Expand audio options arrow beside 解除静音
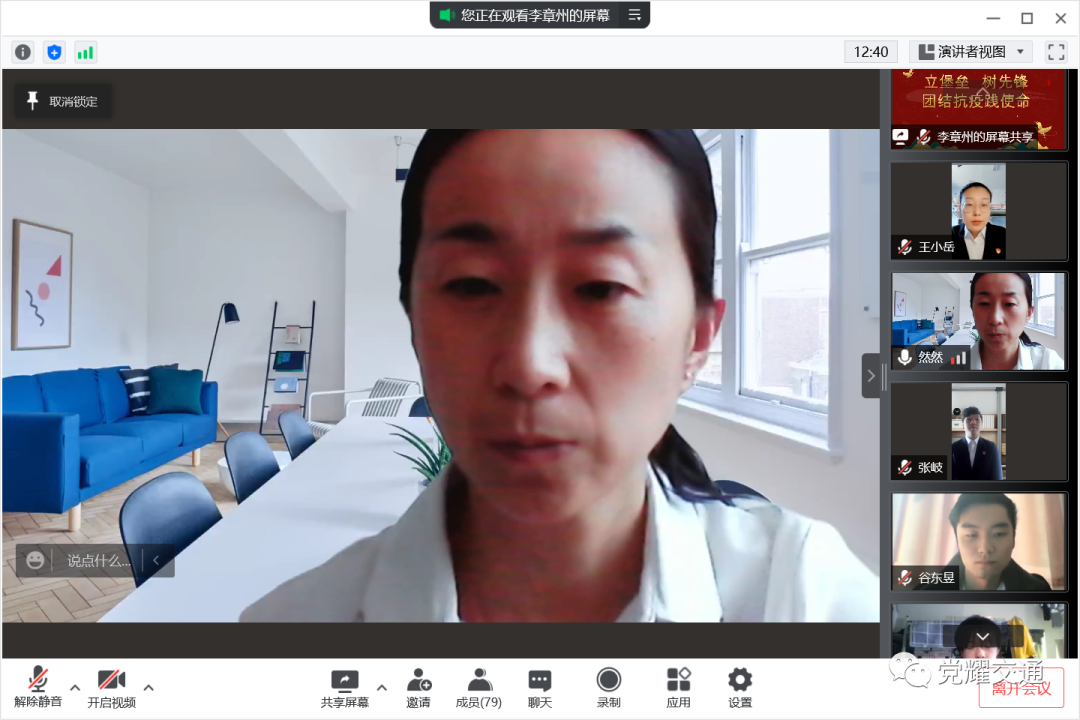This screenshot has width=1080, height=720. 75,687
